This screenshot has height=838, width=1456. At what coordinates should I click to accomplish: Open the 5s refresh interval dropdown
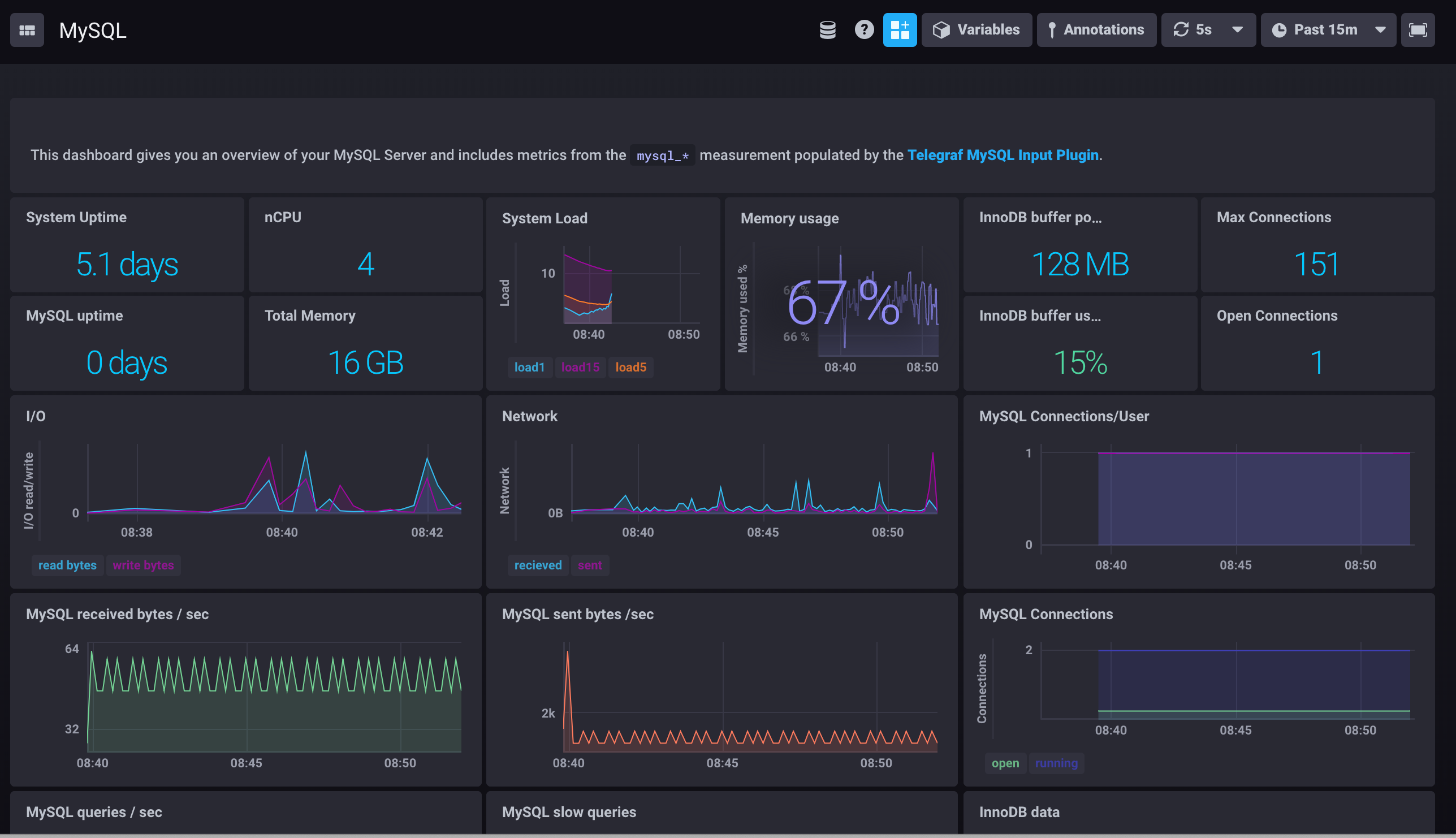(1238, 29)
